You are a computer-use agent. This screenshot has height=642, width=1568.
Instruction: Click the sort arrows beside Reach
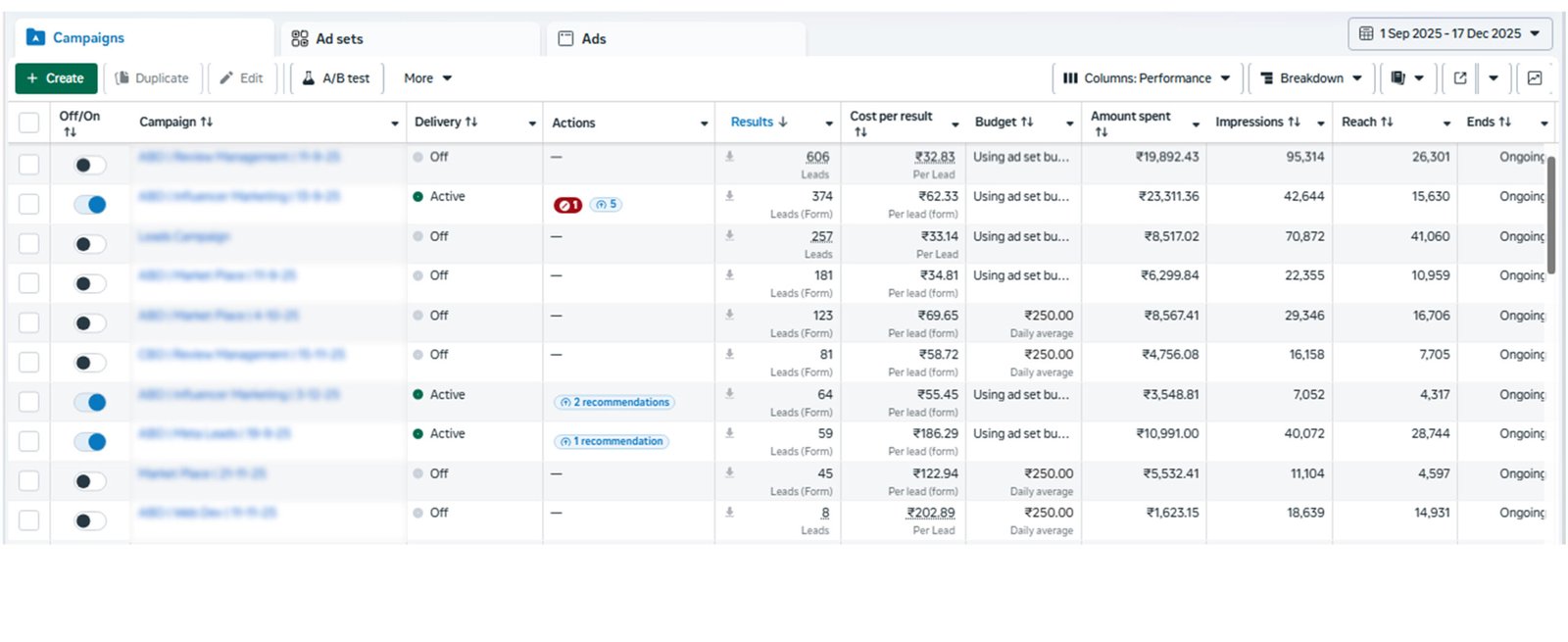point(1387,123)
